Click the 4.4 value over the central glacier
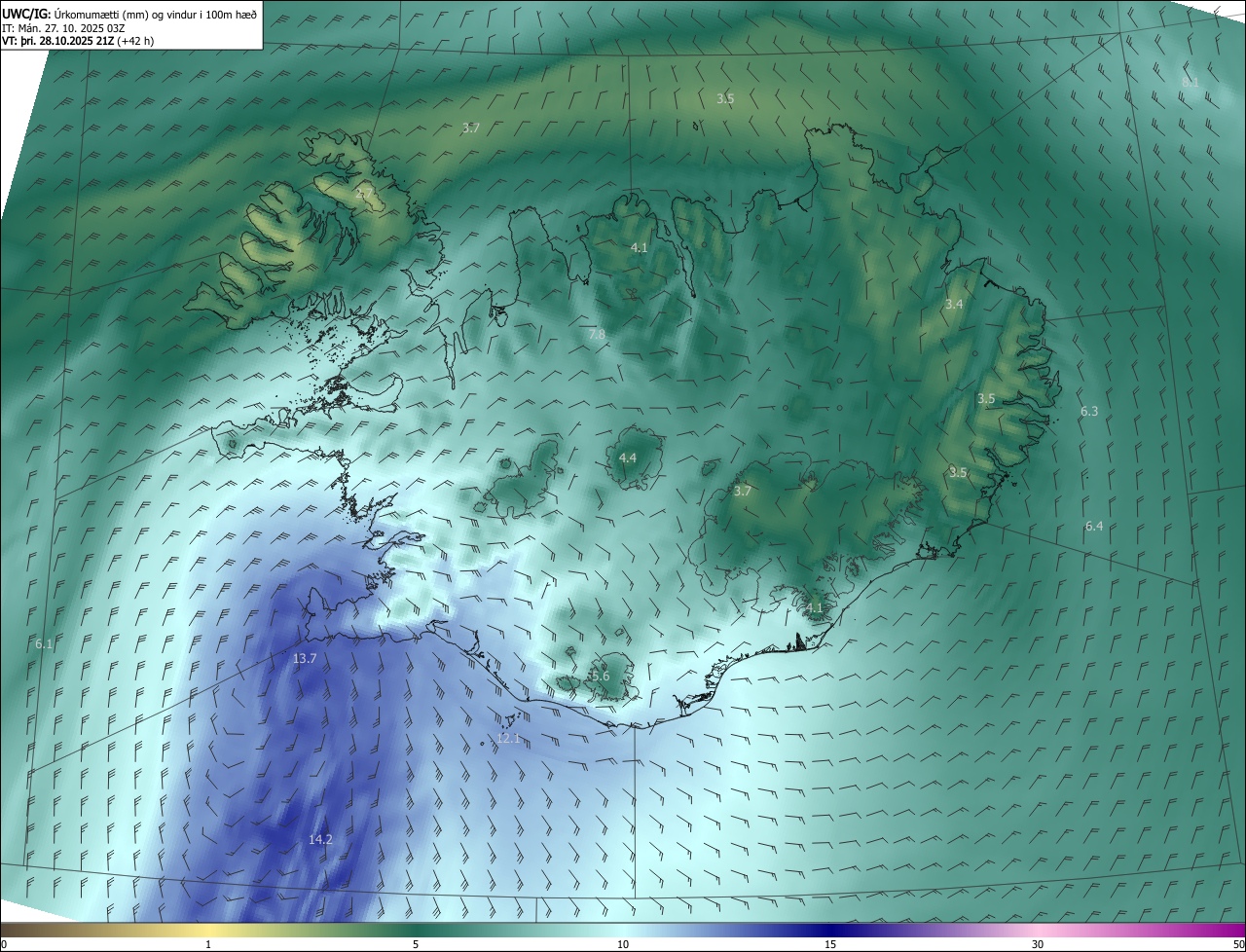Image resolution: width=1246 pixels, height=952 pixels. (628, 458)
